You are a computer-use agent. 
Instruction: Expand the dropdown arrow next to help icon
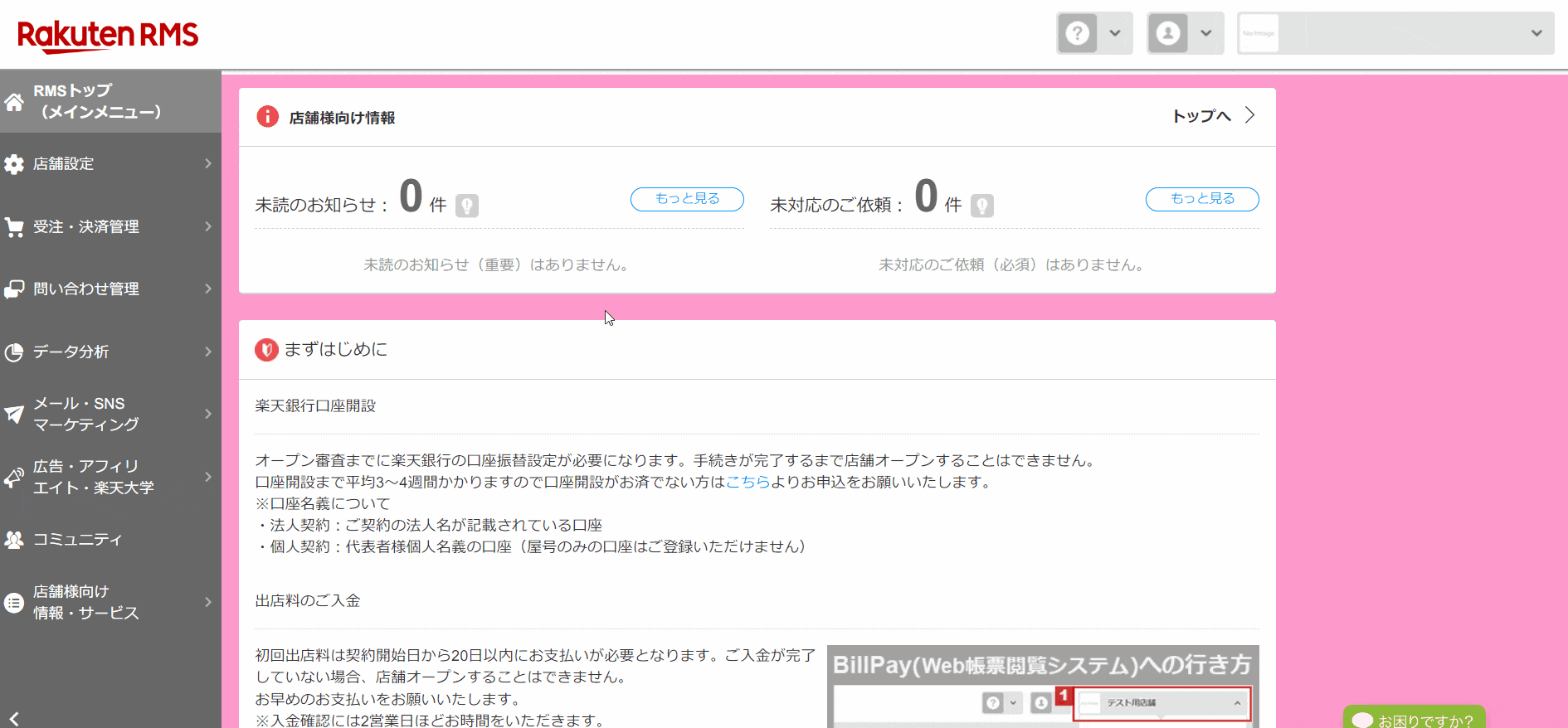pos(1115,33)
